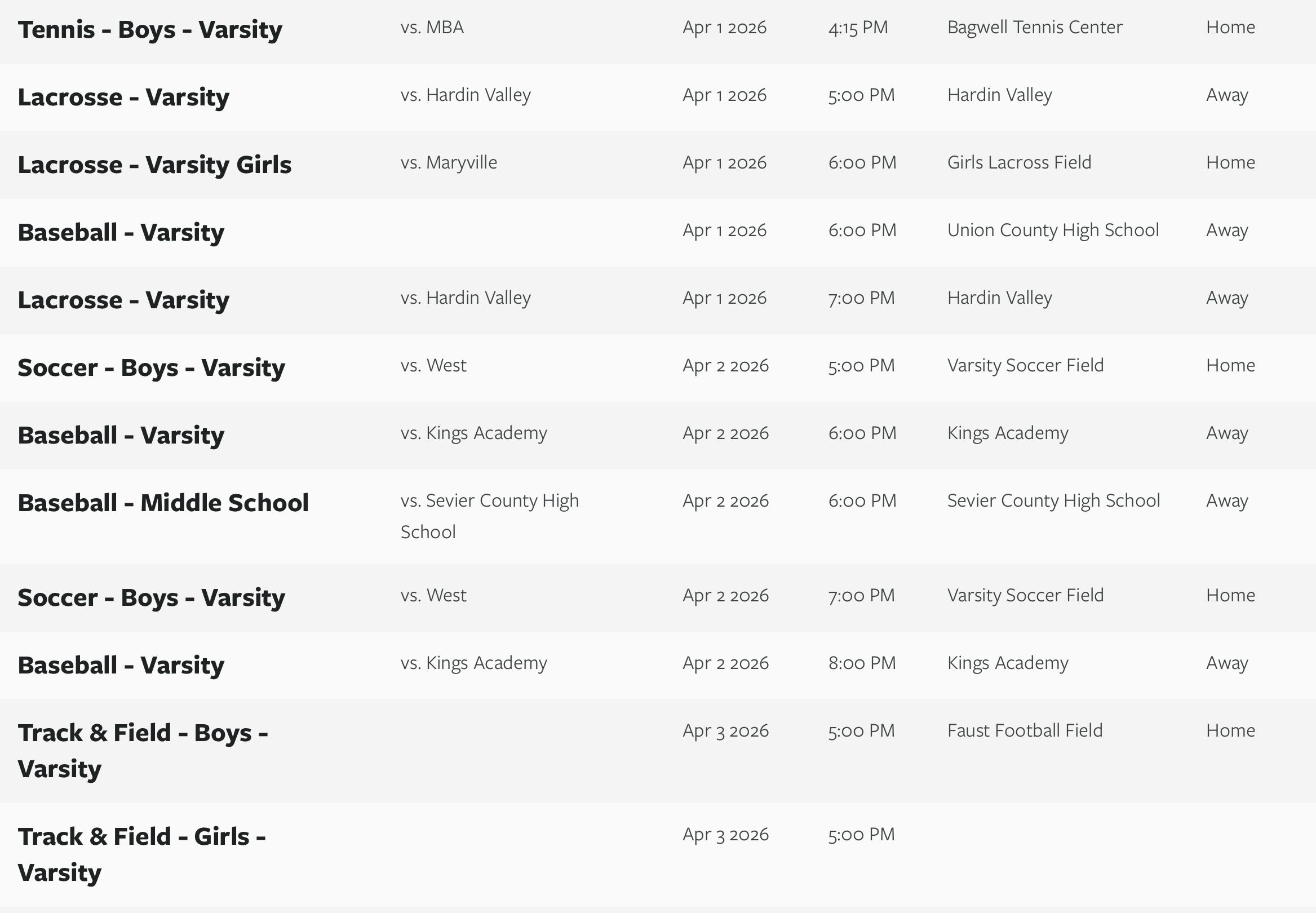This screenshot has height=913, width=1316.
Task: Open the 5:00 PM Soccer - Boys - Varsity event
Action: (x=151, y=368)
